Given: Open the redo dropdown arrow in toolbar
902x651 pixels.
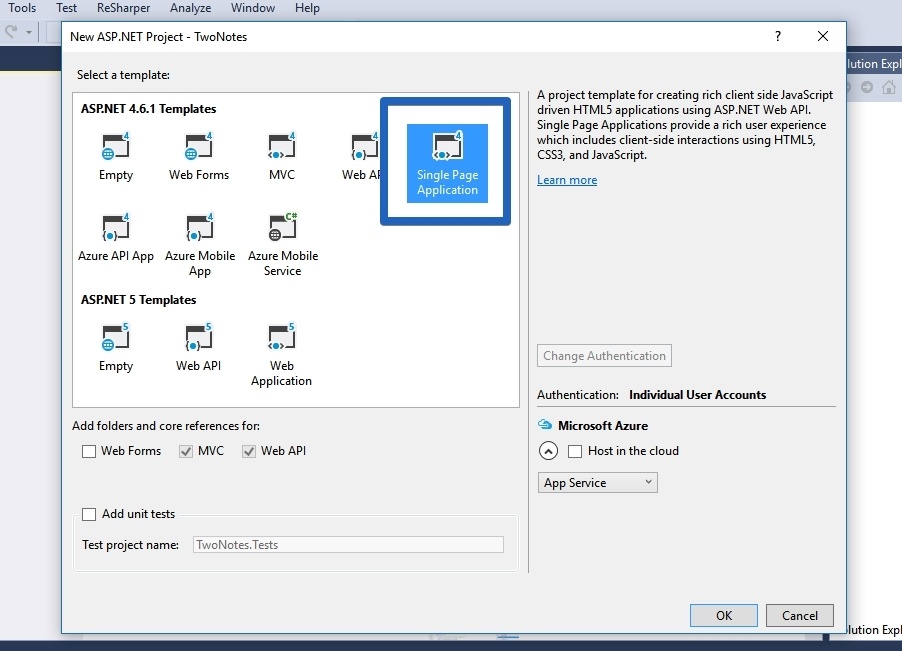Looking at the screenshot, I should 29,32.
